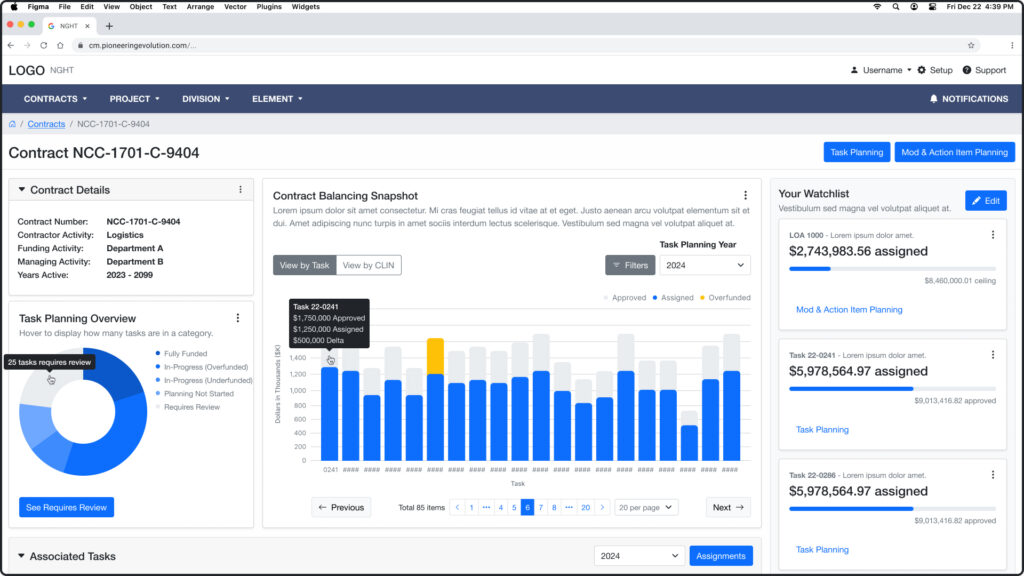Select the View by Task toggle

(304, 265)
